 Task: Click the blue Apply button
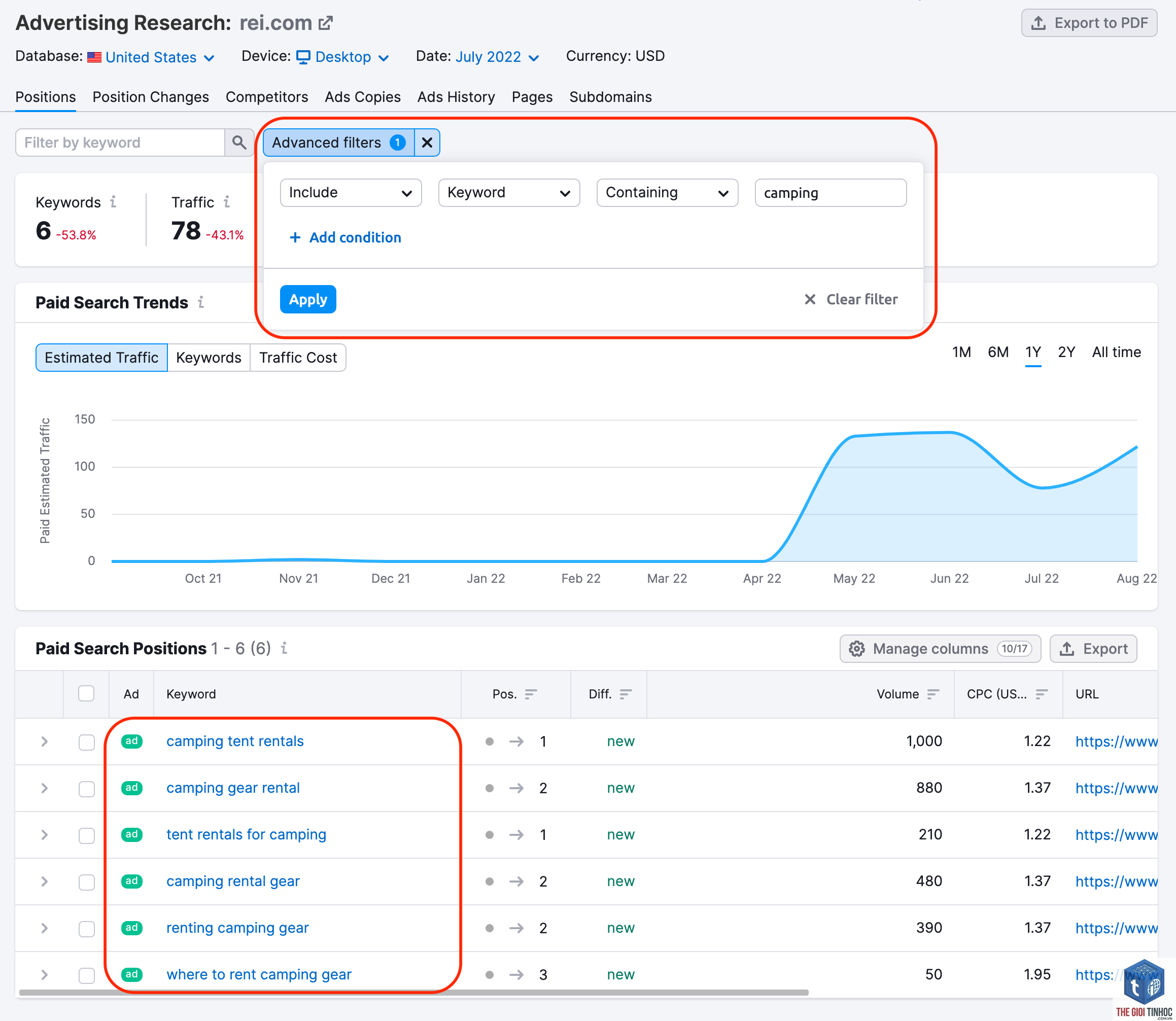[x=307, y=299]
